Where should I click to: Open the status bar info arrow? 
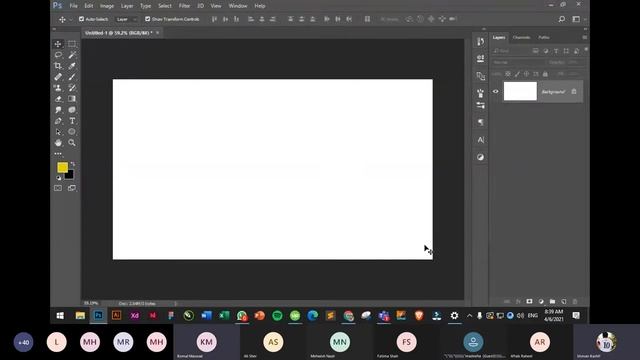tap(176, 303)
